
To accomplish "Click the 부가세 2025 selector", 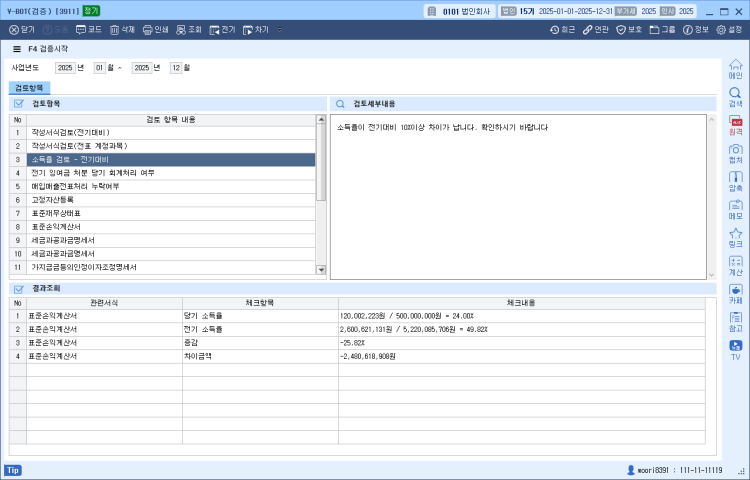I will [x=636, y=11].
